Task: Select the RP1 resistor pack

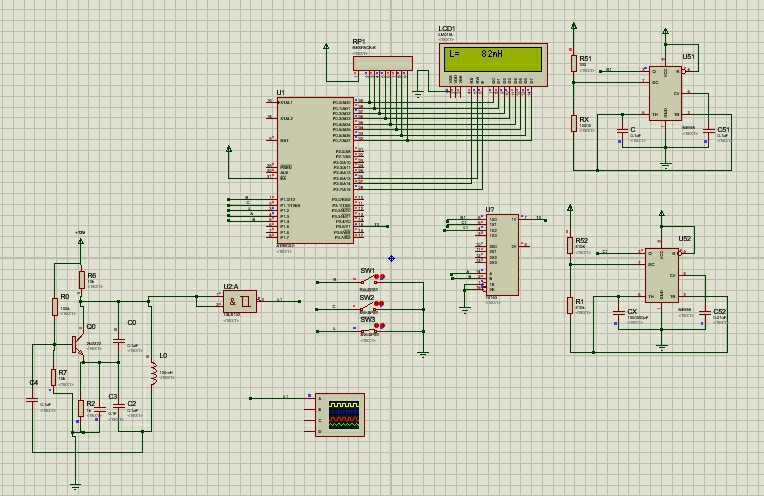Action: click(x=383, y=63)
